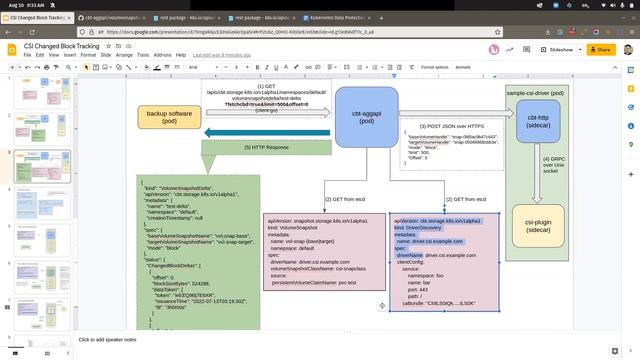Open the shape tool

pyautogui.click(x=119, y=67)
